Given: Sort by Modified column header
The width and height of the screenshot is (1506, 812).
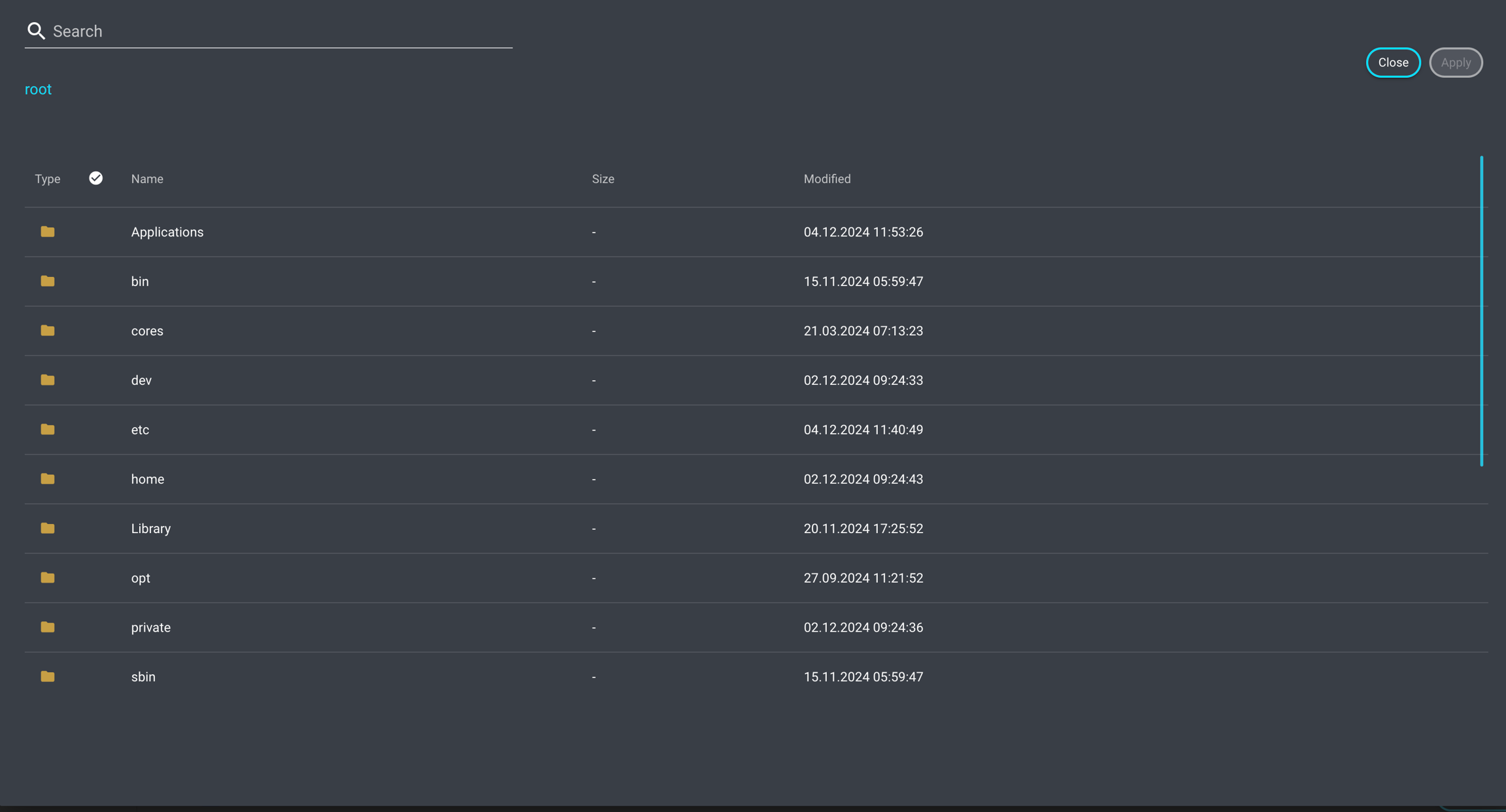Looking at the screenshot, I should pos(827,179).
